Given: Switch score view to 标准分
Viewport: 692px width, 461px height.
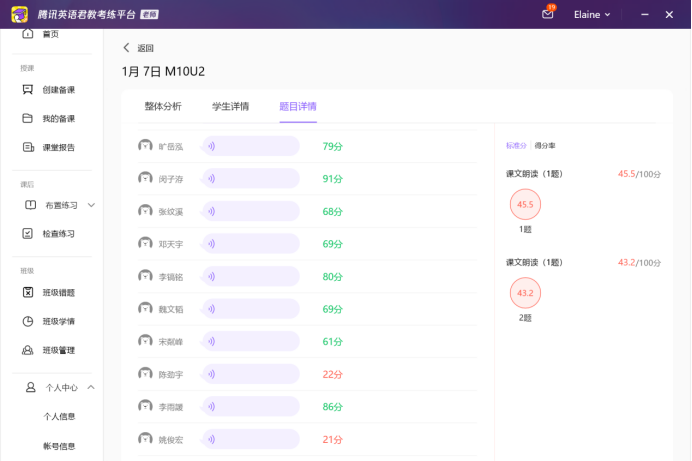Looking at the screenshot, I should point(516,146).
